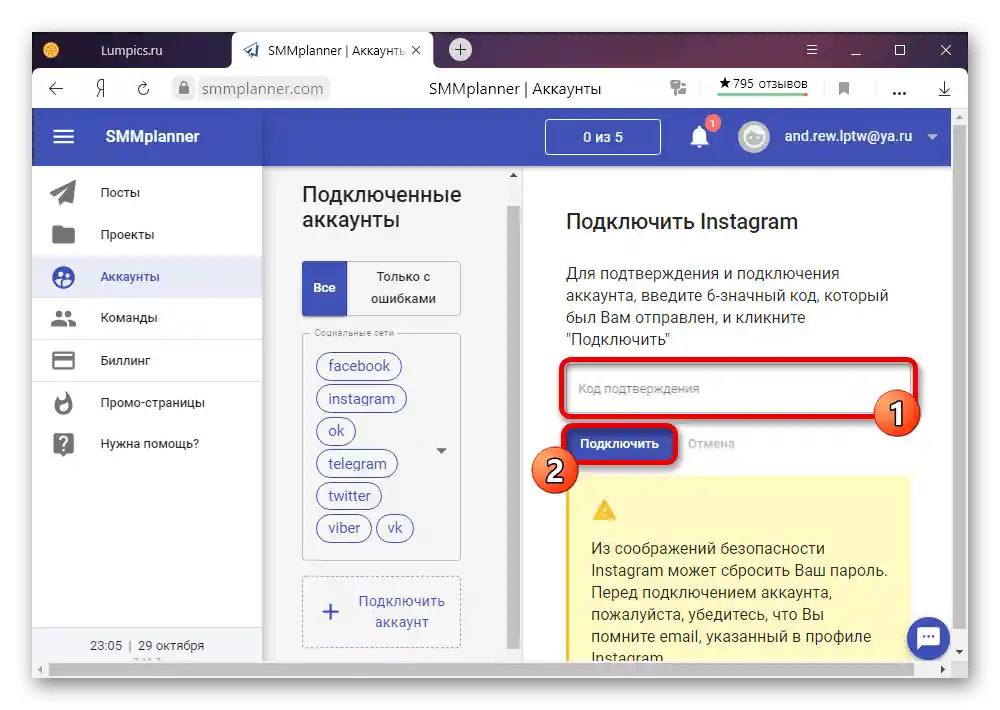Switch filter to Только с ошибками
1000x710 pixels.
click(404, 288)
